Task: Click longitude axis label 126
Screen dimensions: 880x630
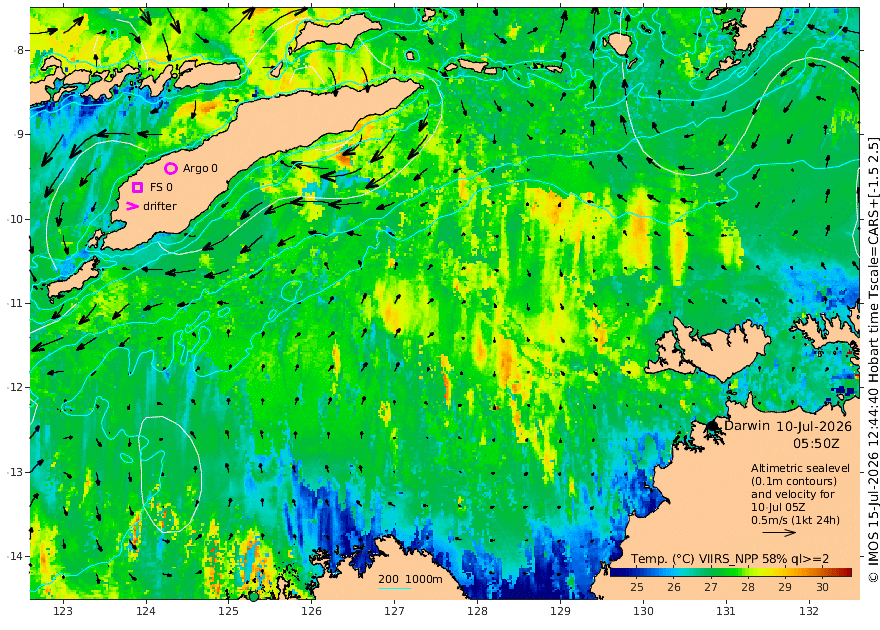Action: tap(311, 611)
